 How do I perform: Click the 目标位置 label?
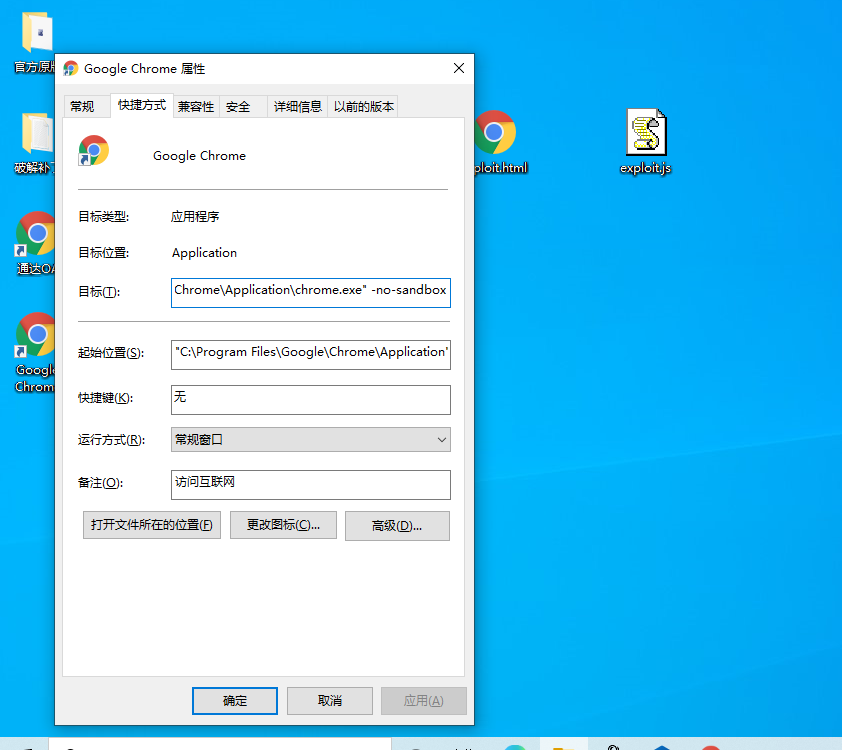[x=104, y=253]
